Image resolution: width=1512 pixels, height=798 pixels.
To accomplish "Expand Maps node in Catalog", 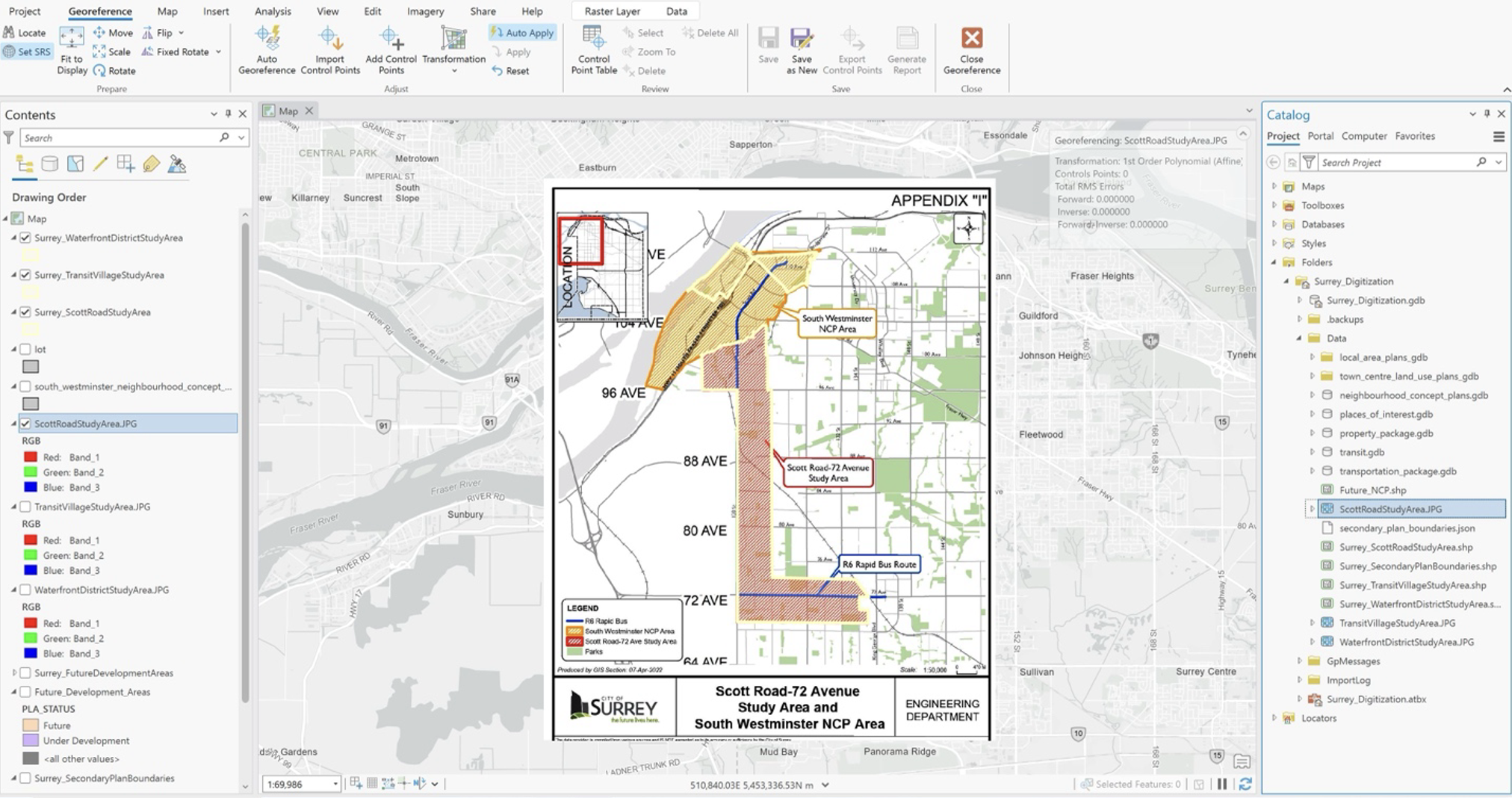I will click(1274, 186).
